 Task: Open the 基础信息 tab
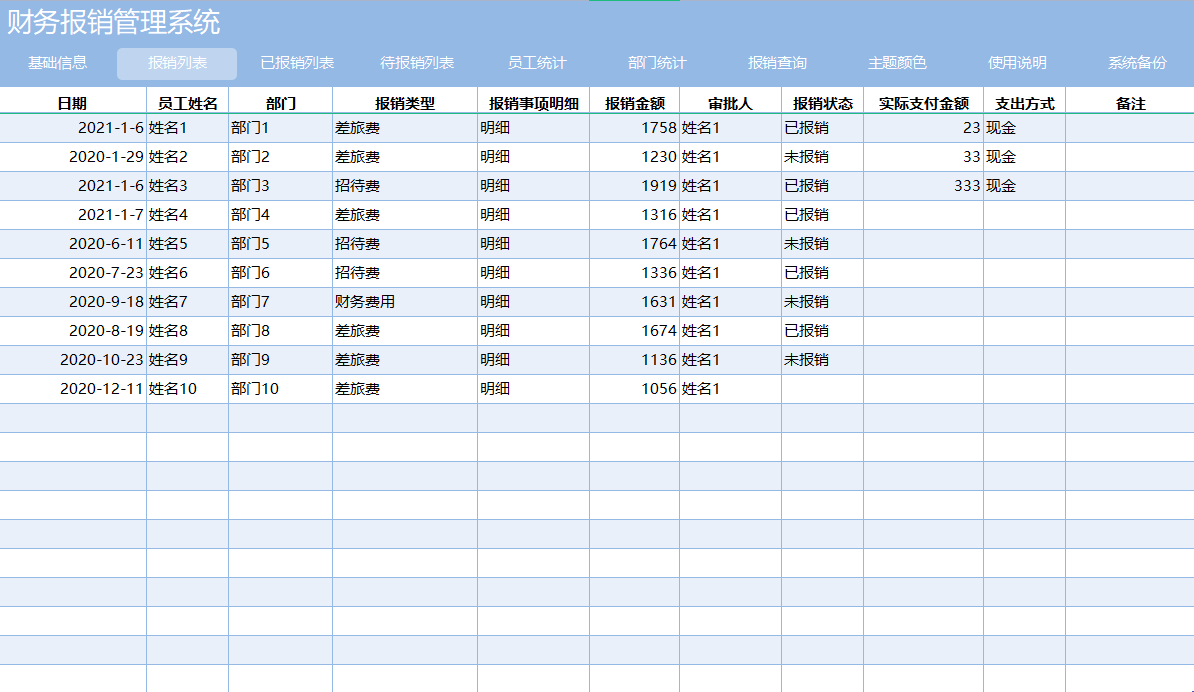[x=57, y=63]
